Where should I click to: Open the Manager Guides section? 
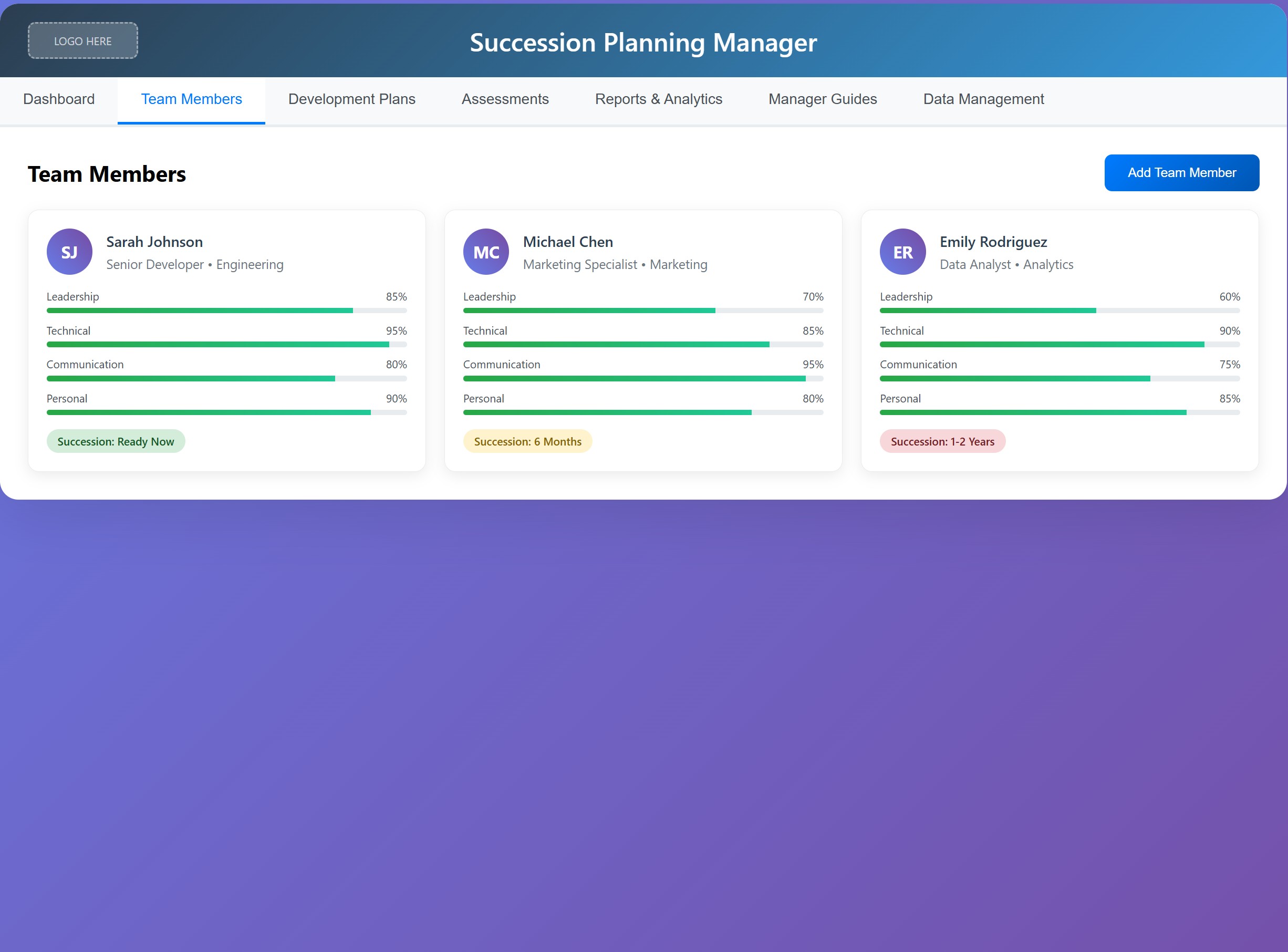point(822,99)
